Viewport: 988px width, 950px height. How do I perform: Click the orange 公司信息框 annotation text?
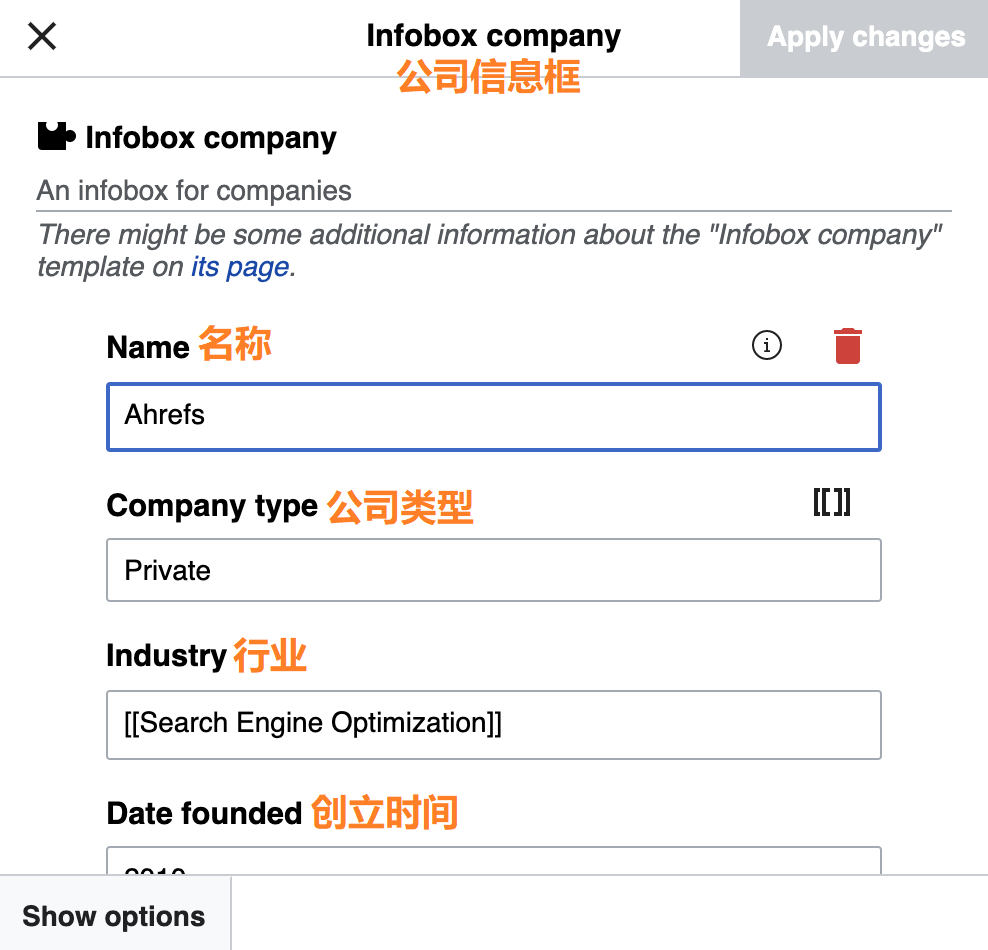pyautogui.click(x=489, y=77)
